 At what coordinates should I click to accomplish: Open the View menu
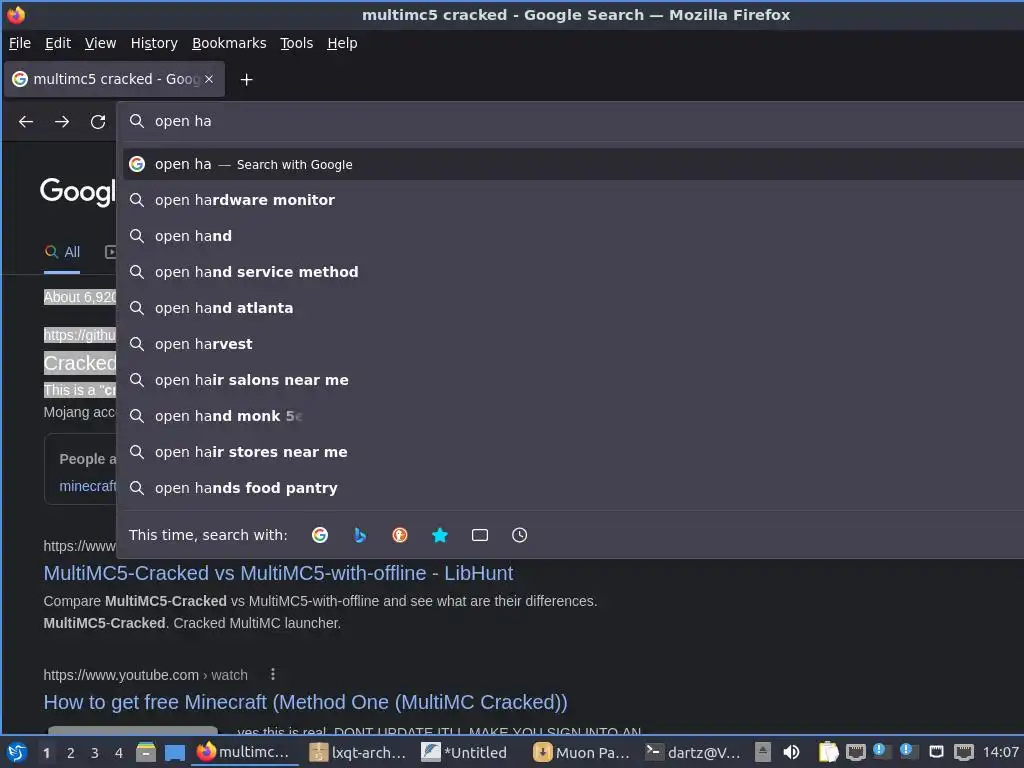(101, 43)
